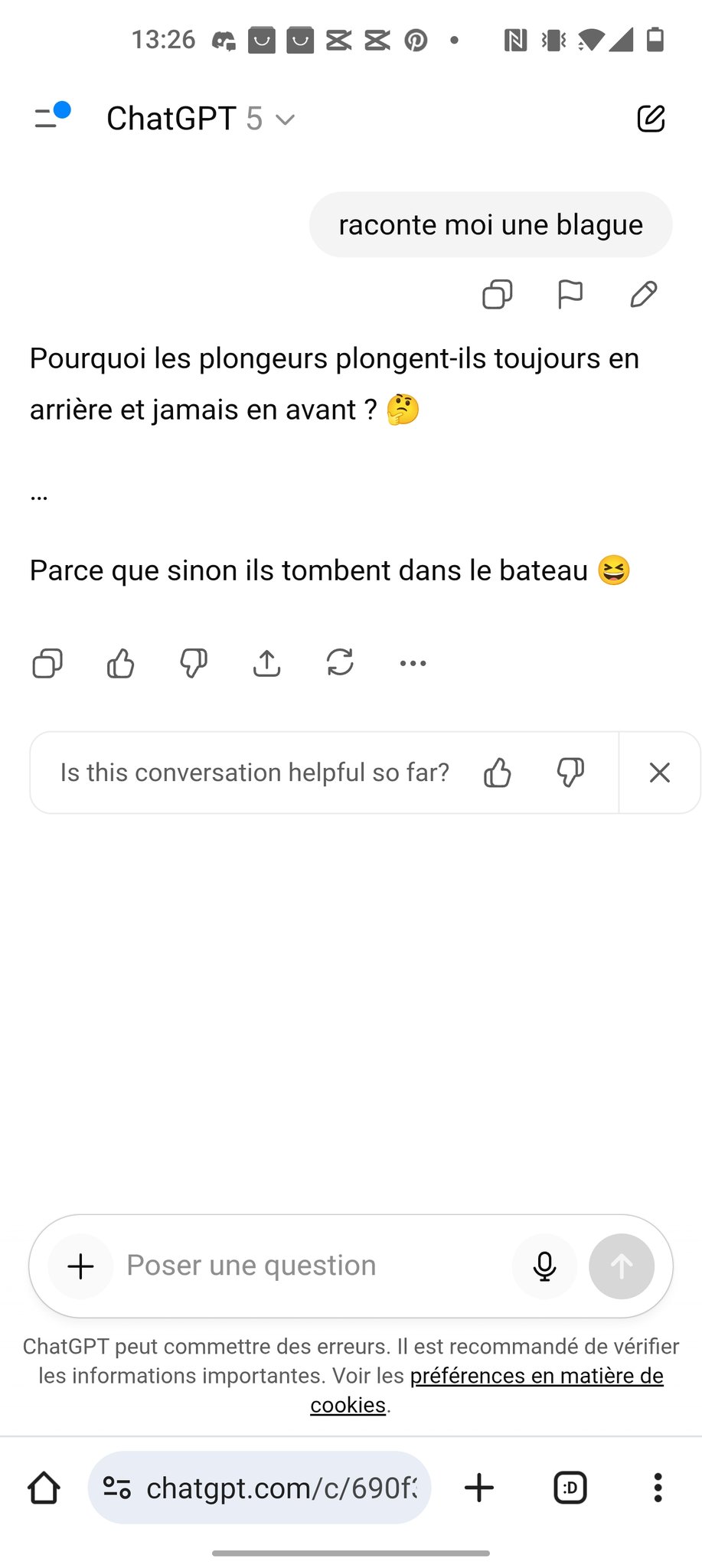The image size is (702, 1568).
Task: Like the joke response with thumbs up
Action: point(121,663)
